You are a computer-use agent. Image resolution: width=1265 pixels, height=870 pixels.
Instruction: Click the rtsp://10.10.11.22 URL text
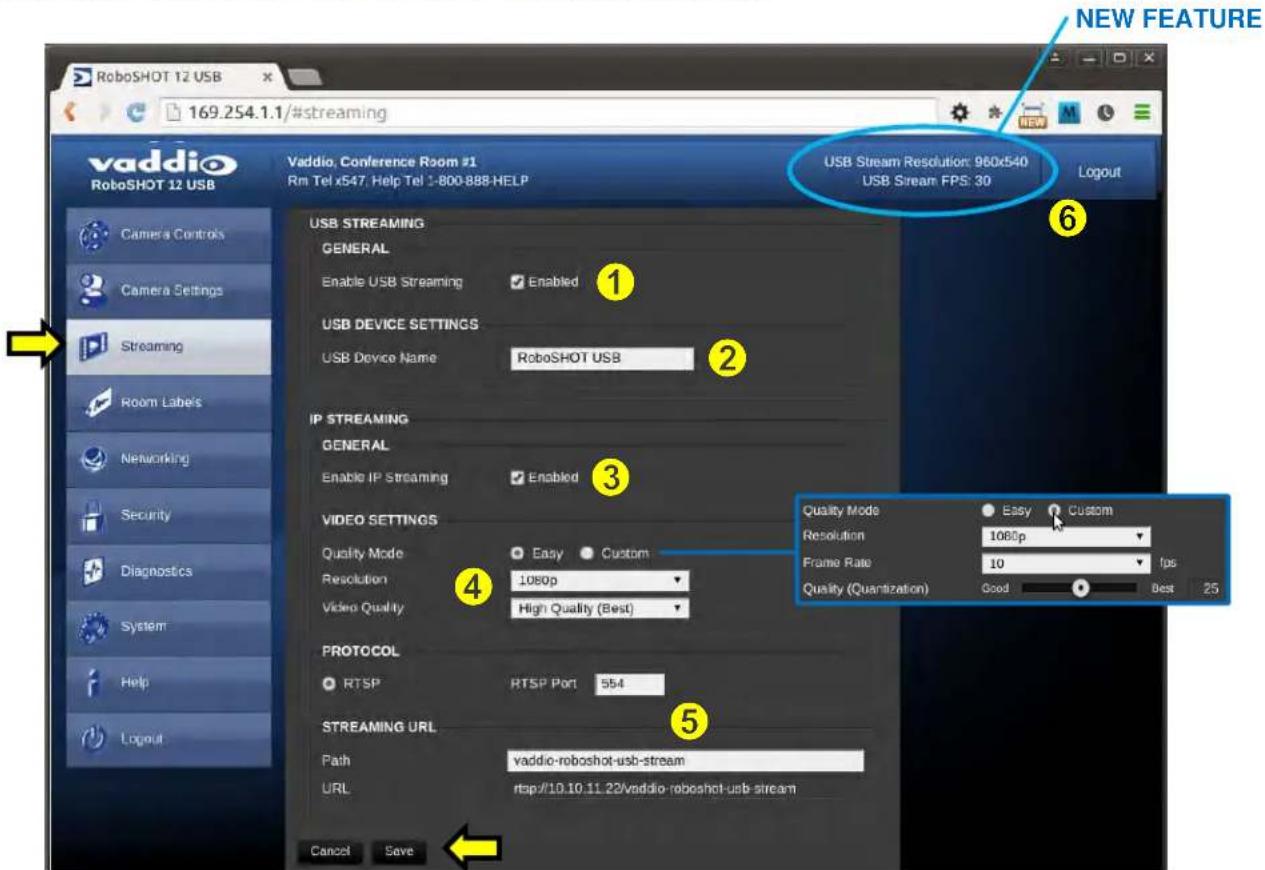click(x=654, y=790)
